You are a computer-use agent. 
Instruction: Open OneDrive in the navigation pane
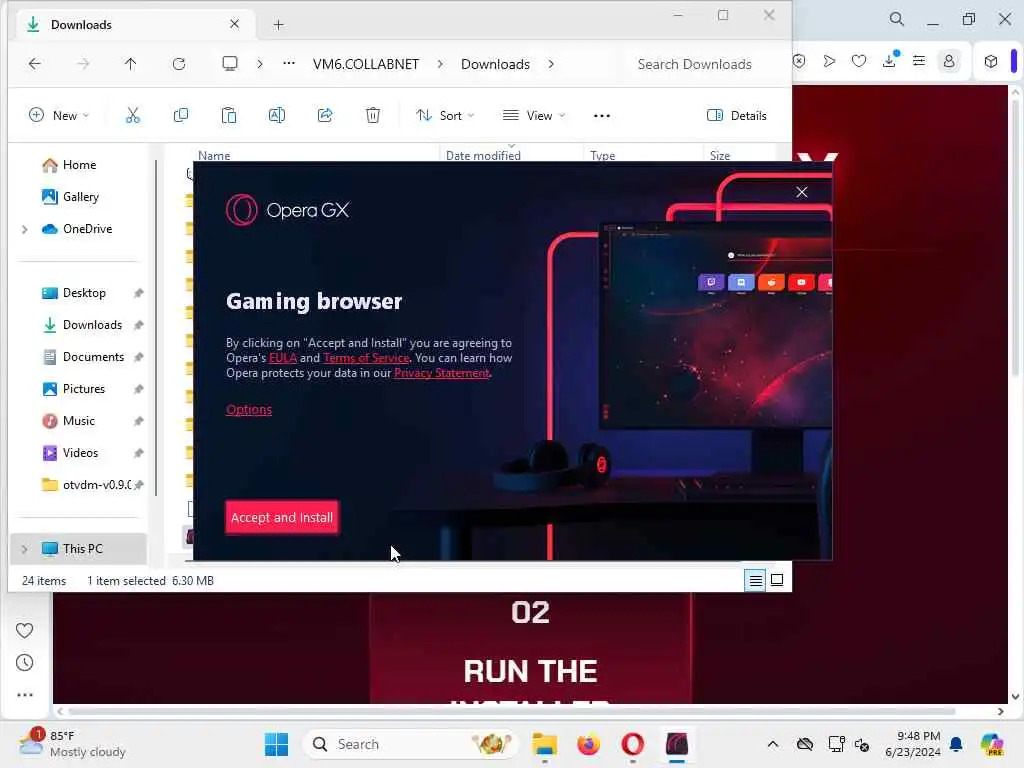(x=88, y=229)
